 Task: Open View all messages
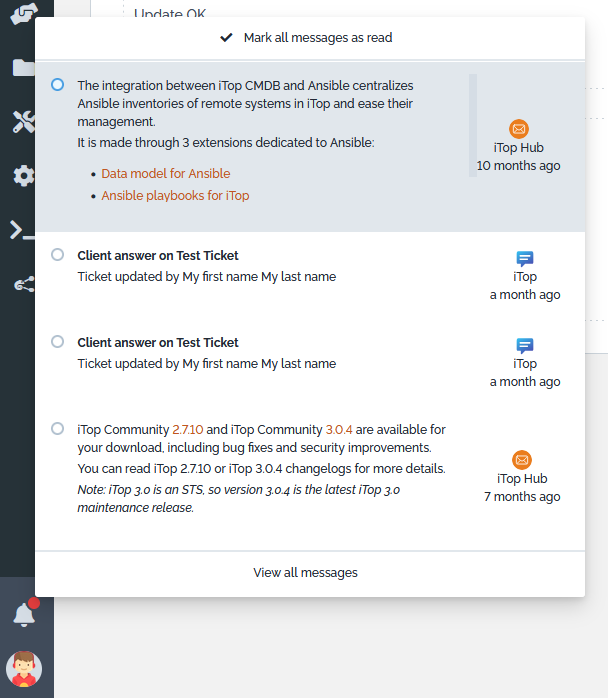tap(305, 573)
